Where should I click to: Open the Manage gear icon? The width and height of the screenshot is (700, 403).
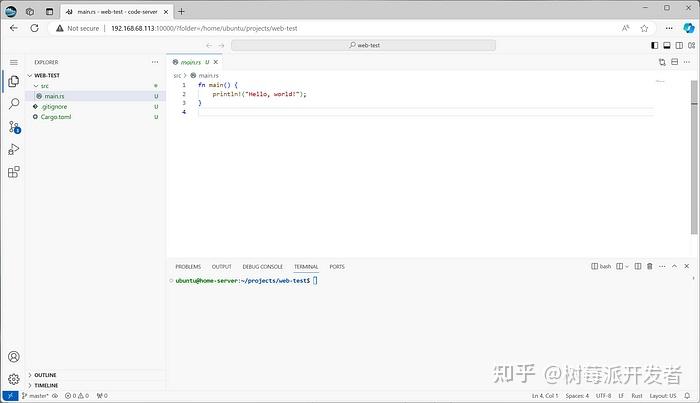click(14, 379)
